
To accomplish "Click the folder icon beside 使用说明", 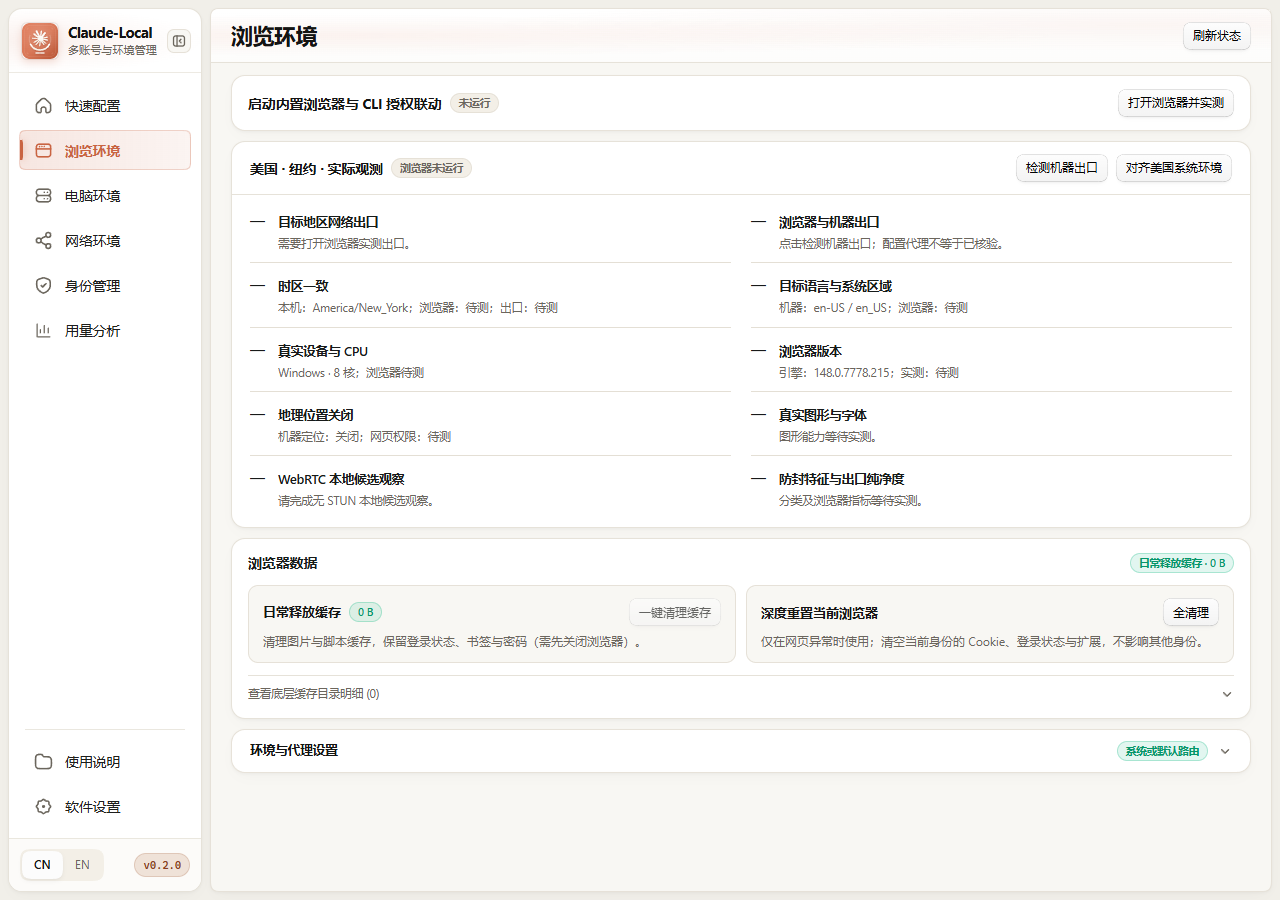I will point(43,762).
